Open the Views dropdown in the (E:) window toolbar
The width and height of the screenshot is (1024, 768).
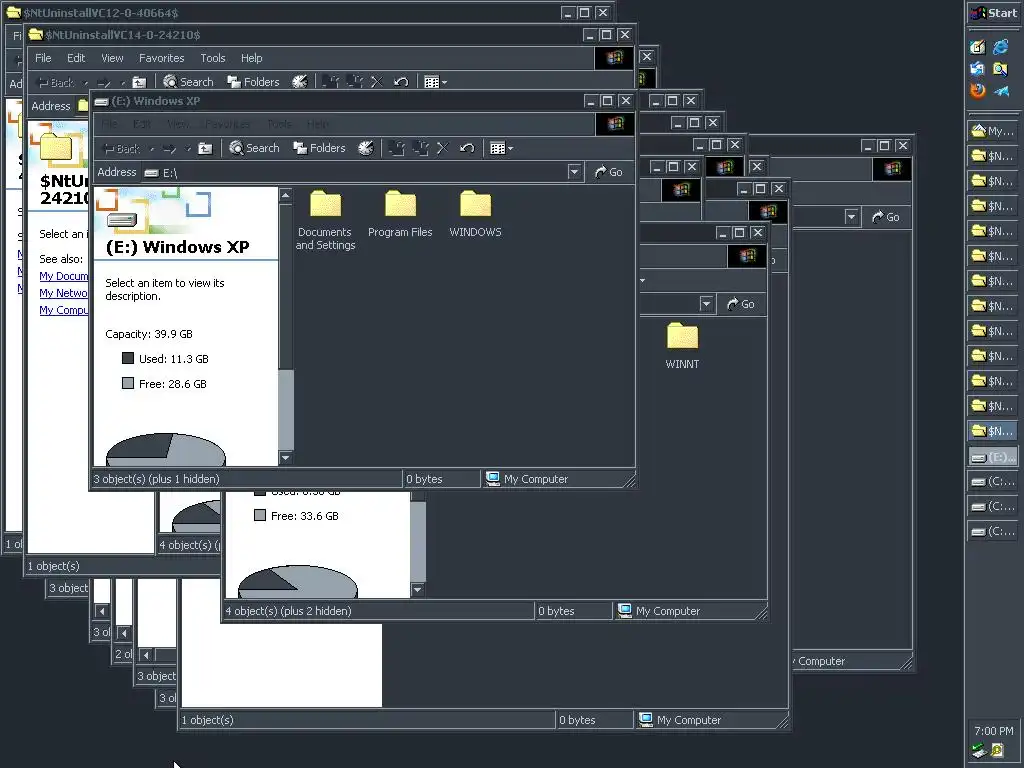pos(501,148)
